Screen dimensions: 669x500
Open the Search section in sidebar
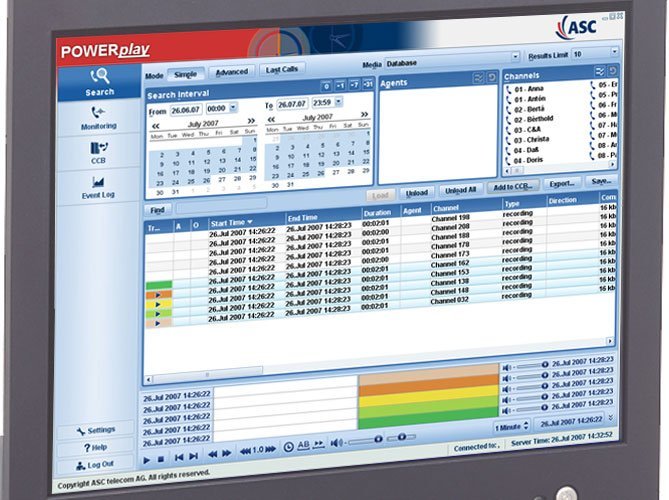tap(99, 82)
